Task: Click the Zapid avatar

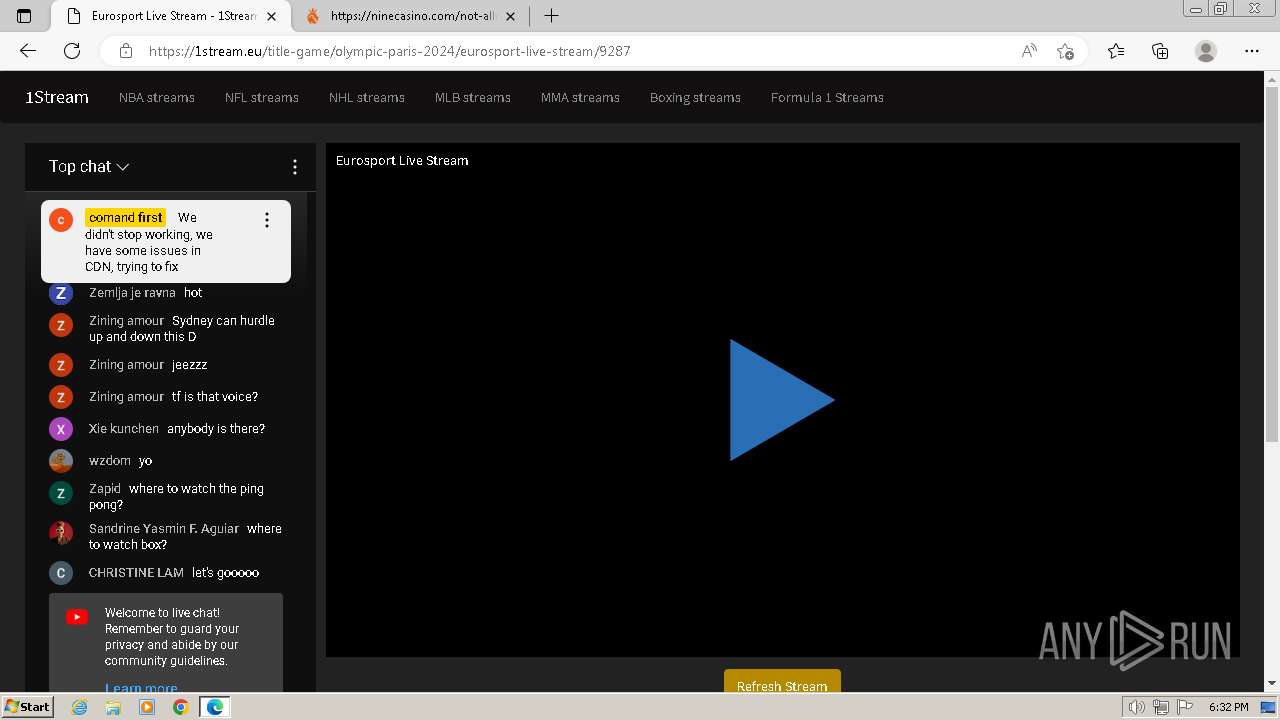Action: 61,493
